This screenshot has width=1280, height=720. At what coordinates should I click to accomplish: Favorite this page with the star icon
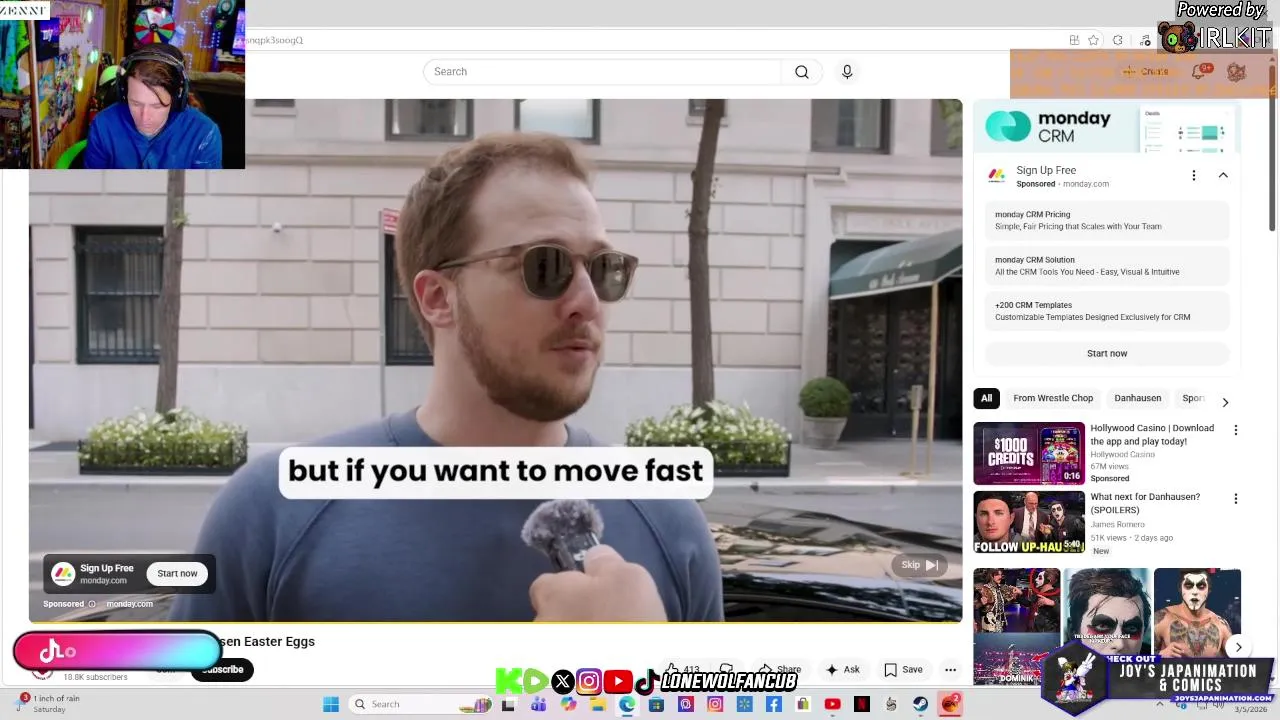(1094, 40)
